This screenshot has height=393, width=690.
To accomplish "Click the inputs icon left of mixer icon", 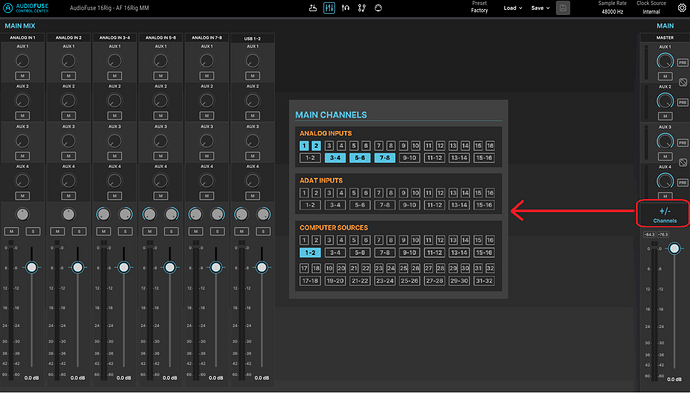I will pyautogui.click(x=313, y=8).
